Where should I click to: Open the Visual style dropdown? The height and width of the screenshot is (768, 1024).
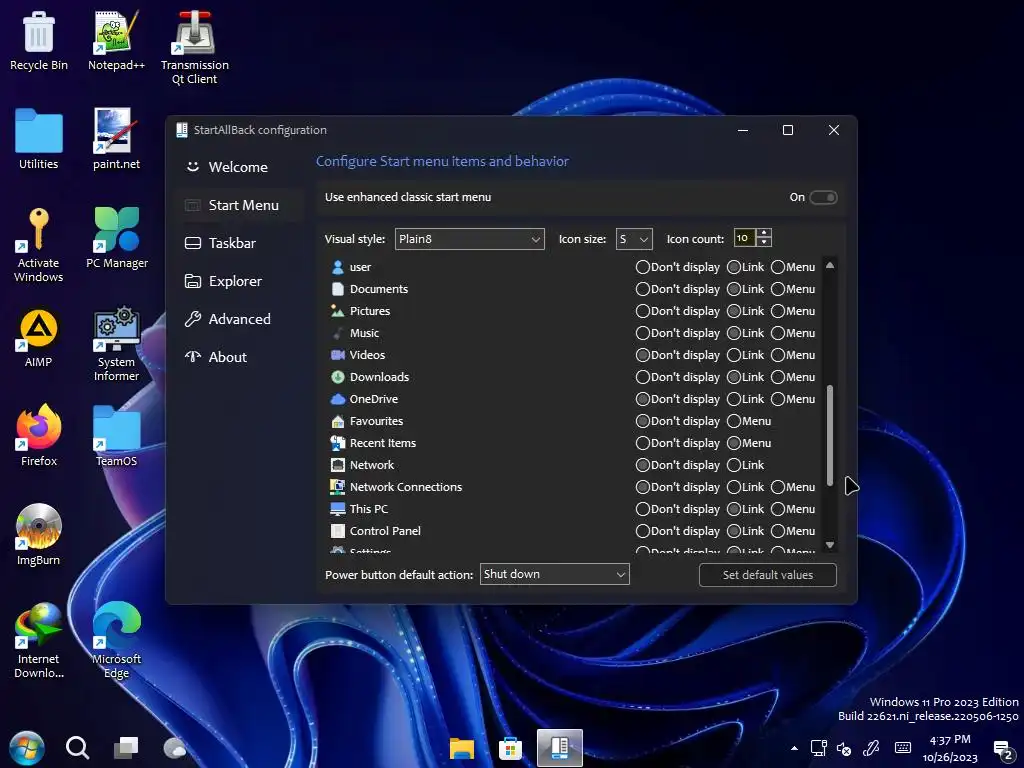(470, 239)
